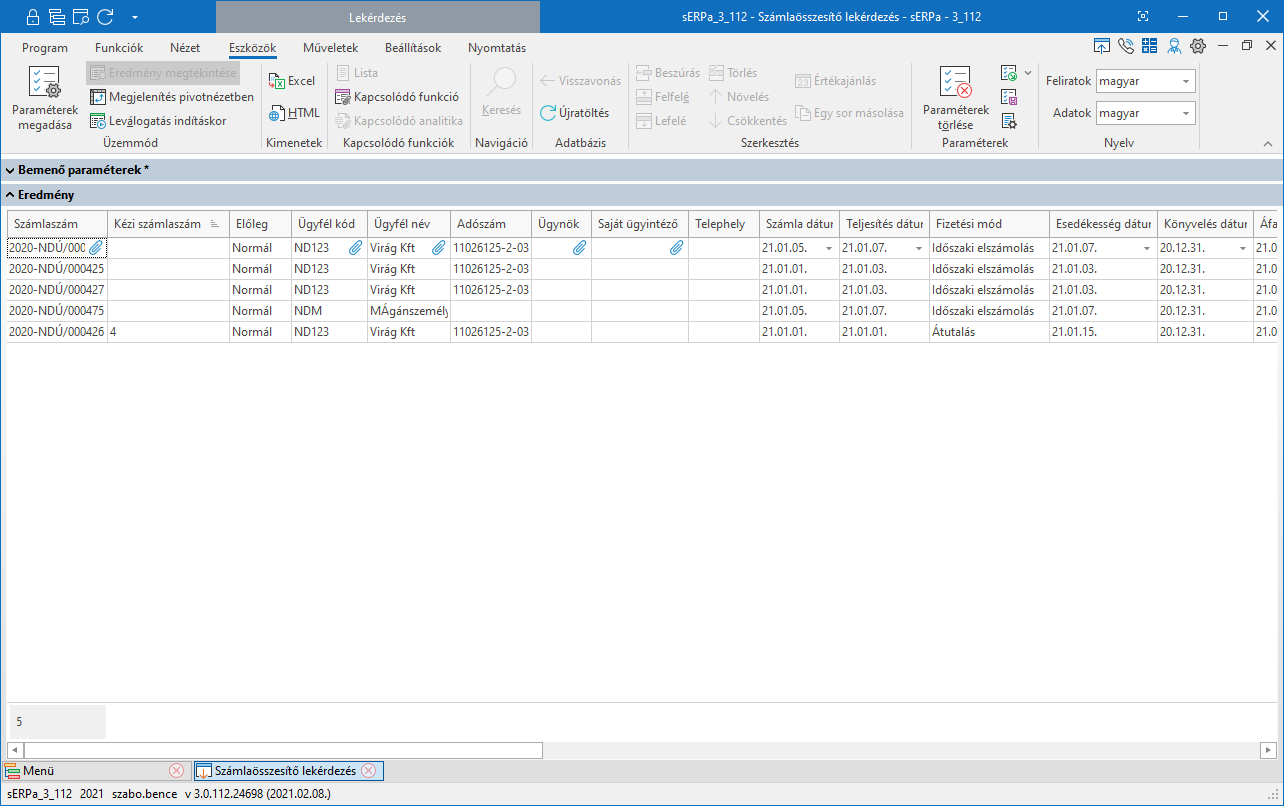Sort by the Ügyfél kód column header
1284x806 pixels.
327,224
